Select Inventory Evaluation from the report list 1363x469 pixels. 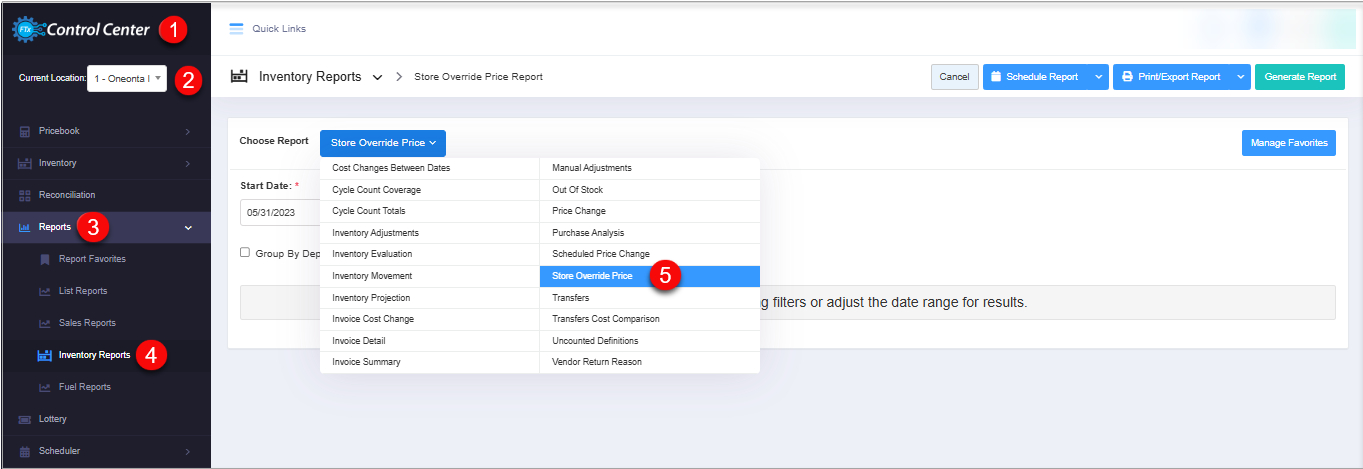(x=372, y=254)
